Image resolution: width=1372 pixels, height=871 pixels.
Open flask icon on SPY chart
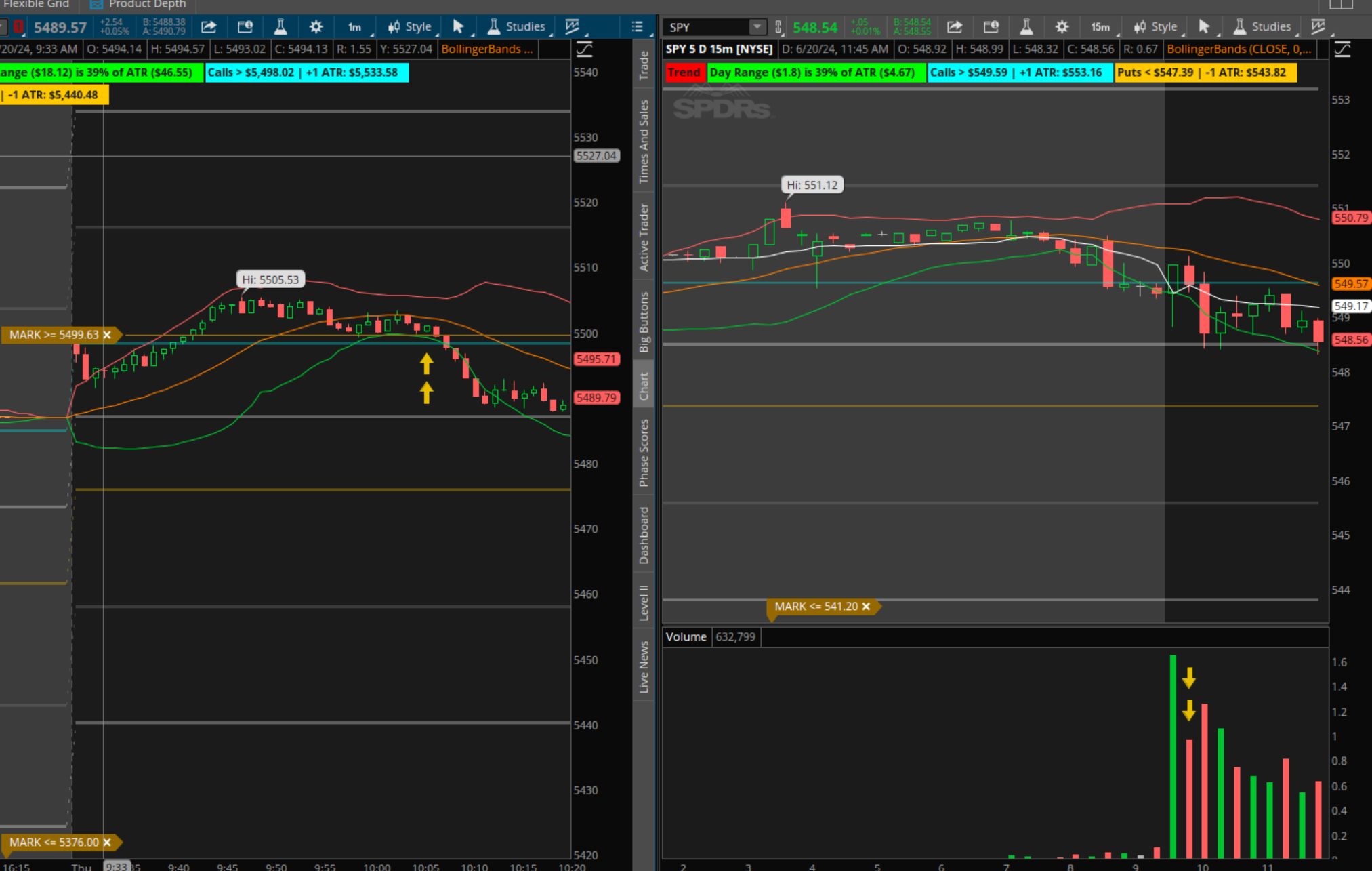point(1026,27)
